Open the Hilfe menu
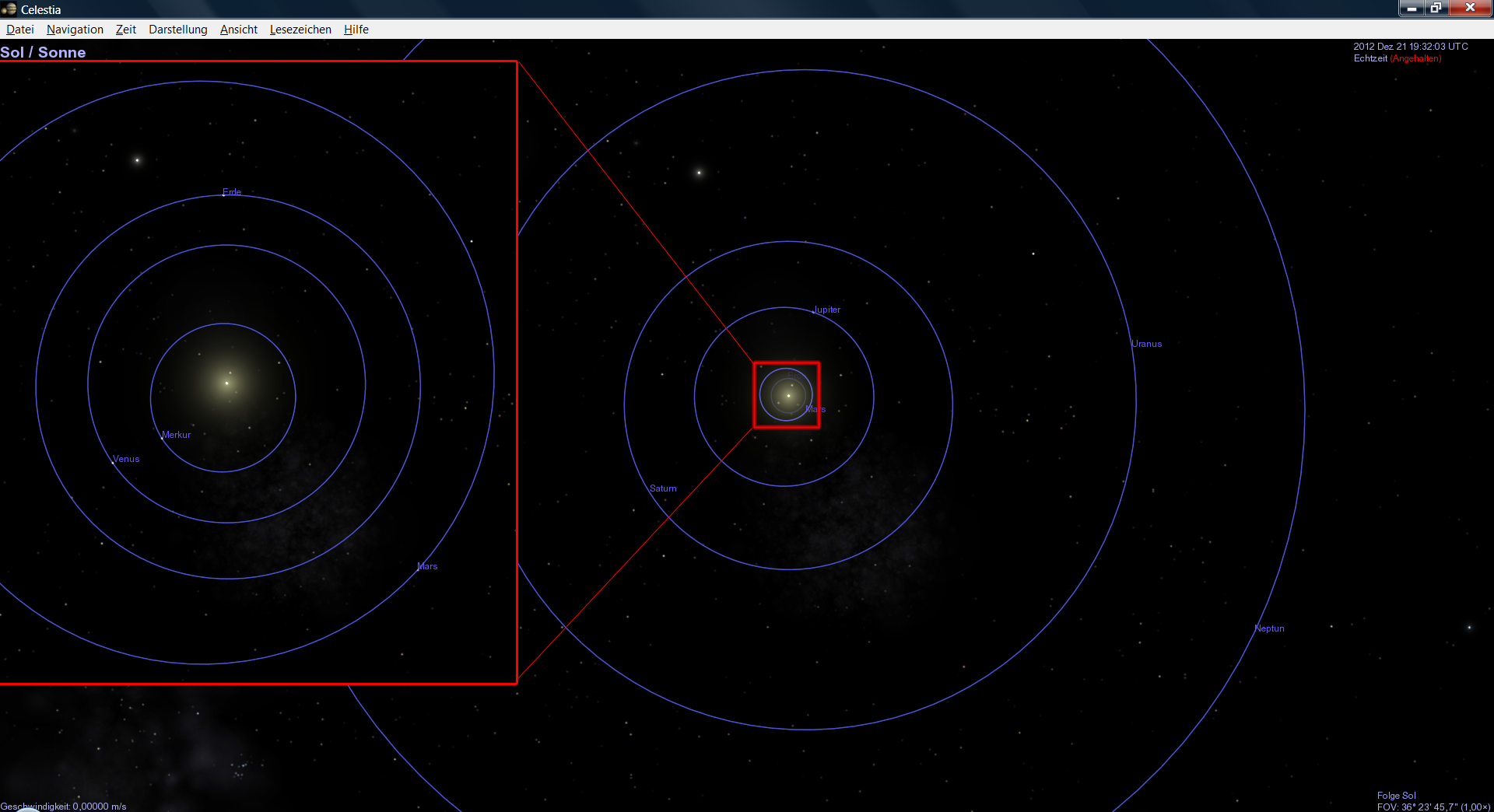 [x=356, y=30]
